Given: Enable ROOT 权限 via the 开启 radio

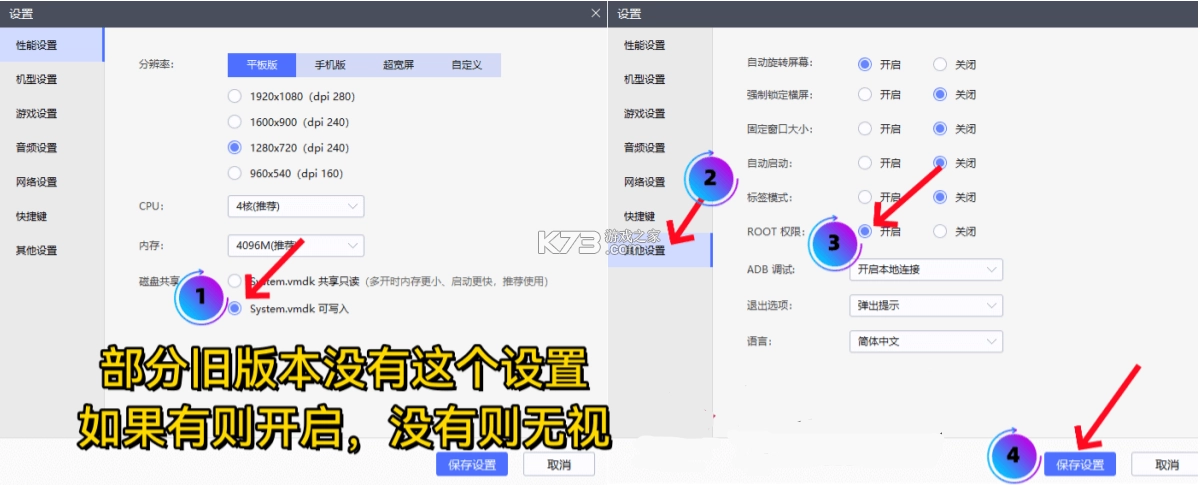Looking at the screenshot, I should pos(865,231).
